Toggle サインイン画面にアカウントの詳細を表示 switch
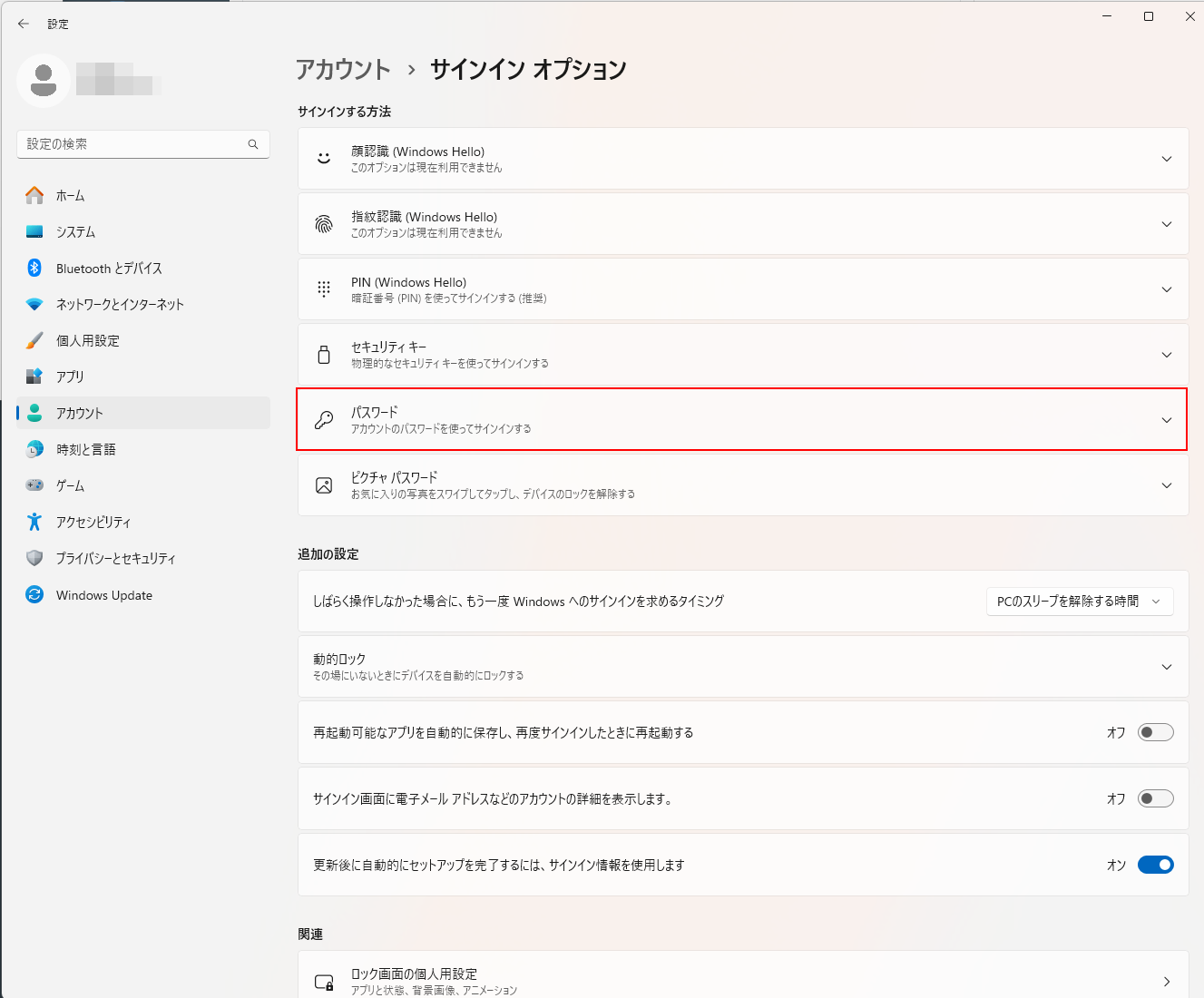Viewport: 1204px width, 998px height. point(1156,798)
